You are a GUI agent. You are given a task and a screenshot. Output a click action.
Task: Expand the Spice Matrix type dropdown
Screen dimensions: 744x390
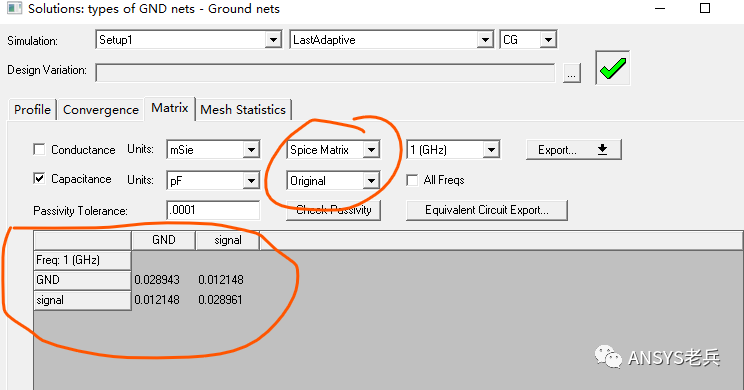coord(371,150)
